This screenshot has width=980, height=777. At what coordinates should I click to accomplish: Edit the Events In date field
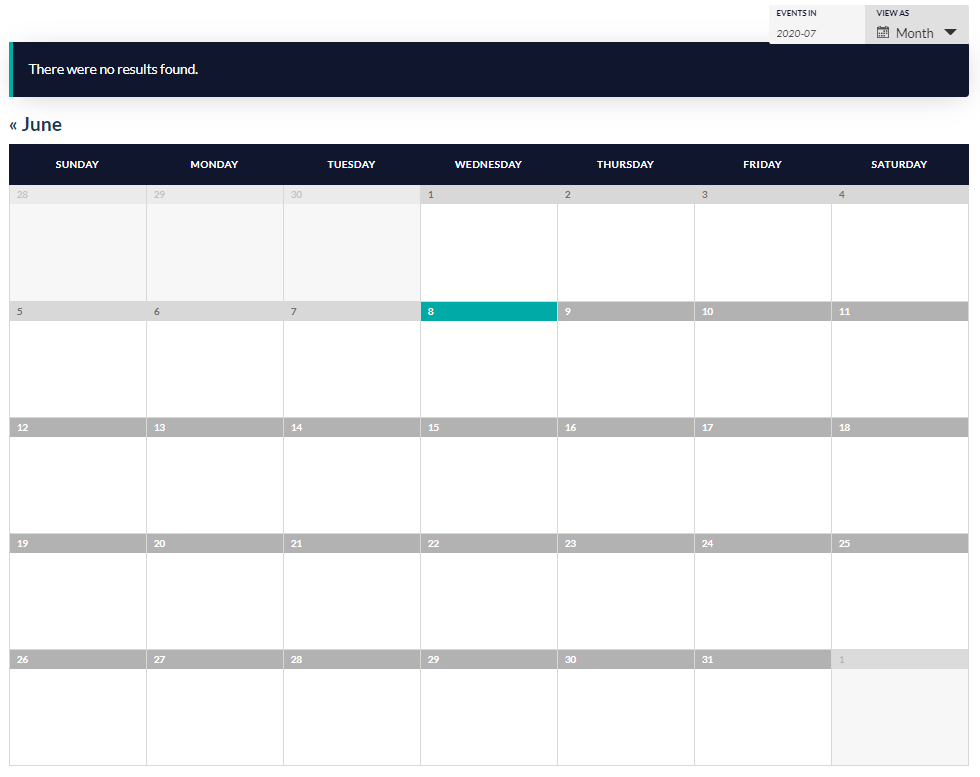(816, 33)
